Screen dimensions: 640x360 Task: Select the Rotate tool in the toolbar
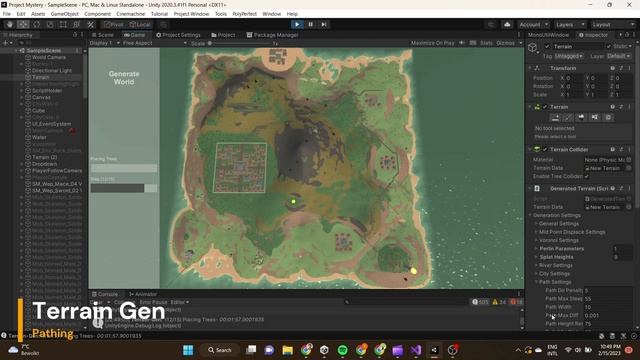point(36,24)
